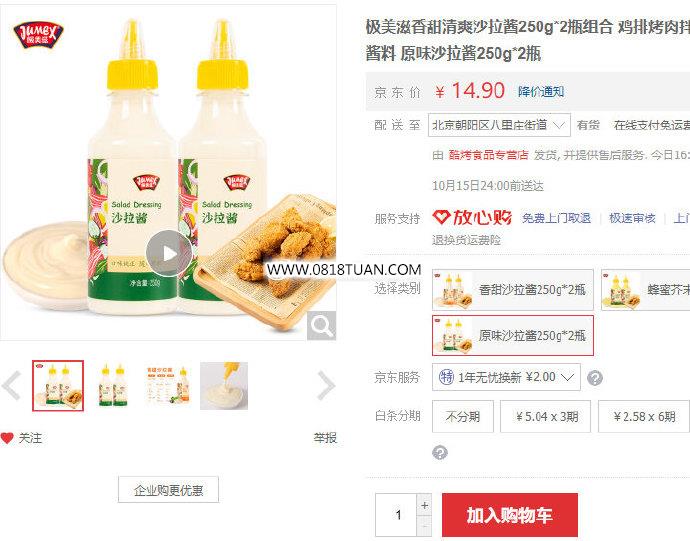Increase quantity with the plus stepper
The image size is (690, 541).
[424, 505]
